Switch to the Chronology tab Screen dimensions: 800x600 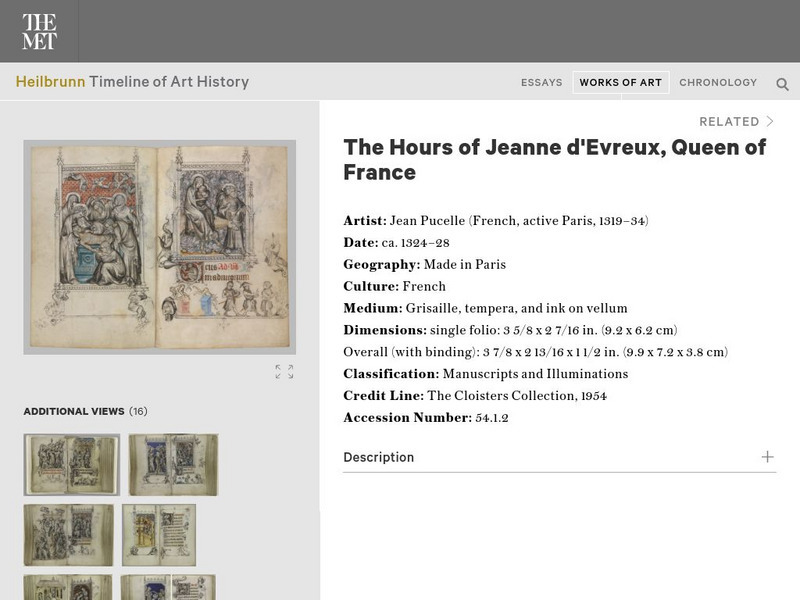pos(718,82)
